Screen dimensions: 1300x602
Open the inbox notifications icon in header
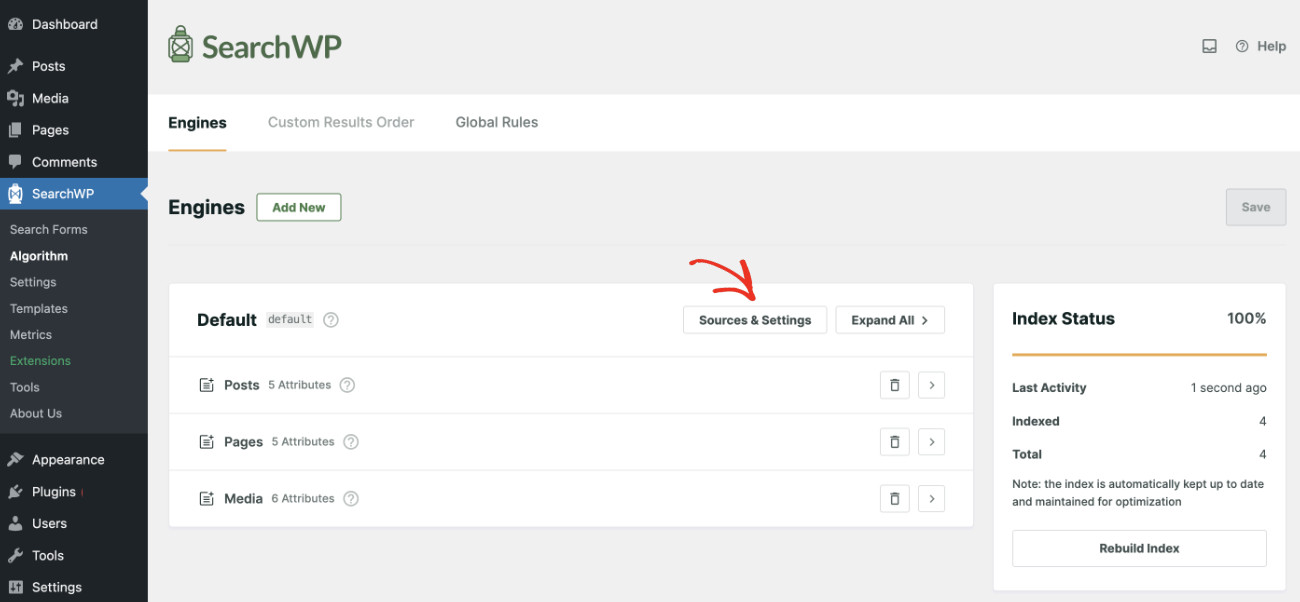(x=1209, y=46)
